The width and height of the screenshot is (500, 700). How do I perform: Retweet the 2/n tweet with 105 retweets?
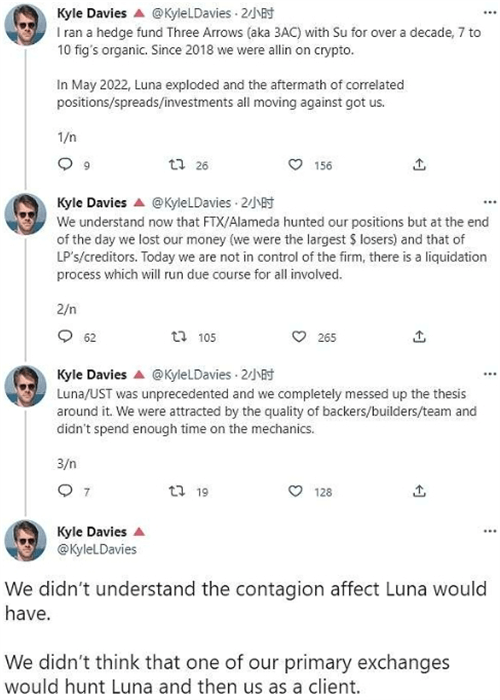[x=179, y=336]
